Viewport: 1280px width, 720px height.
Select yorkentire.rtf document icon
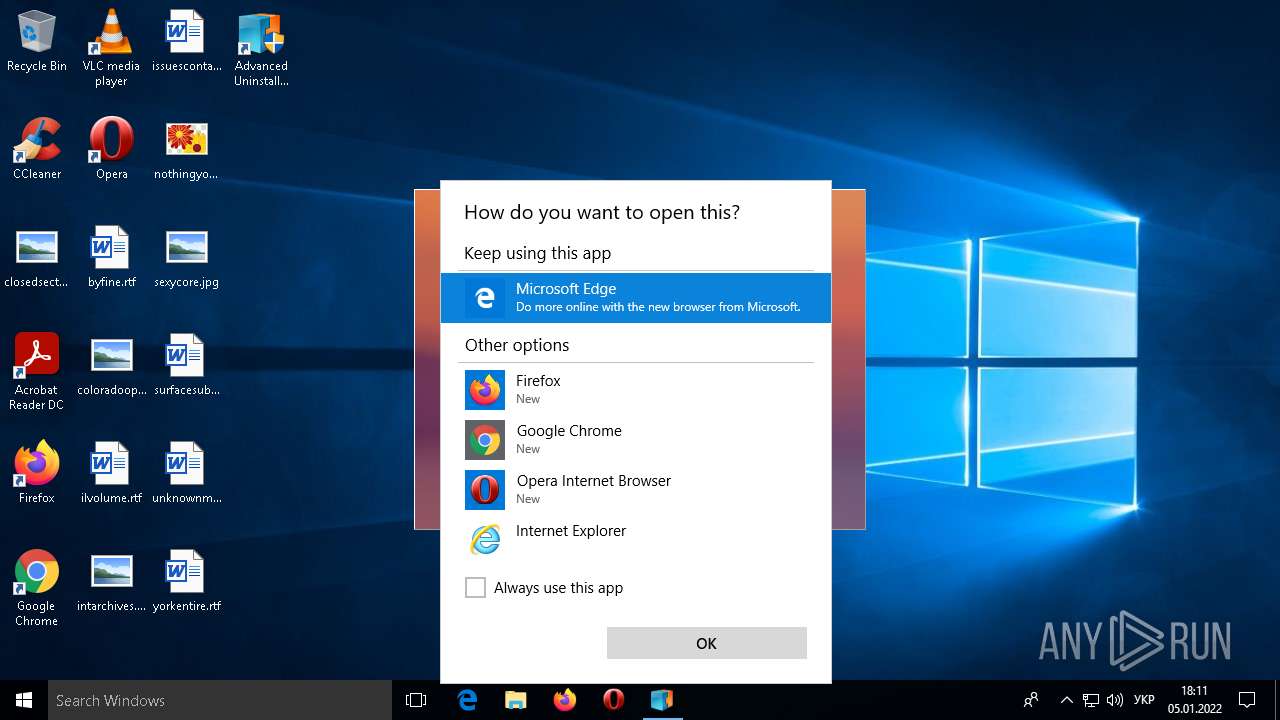click(x=186, y=581)
